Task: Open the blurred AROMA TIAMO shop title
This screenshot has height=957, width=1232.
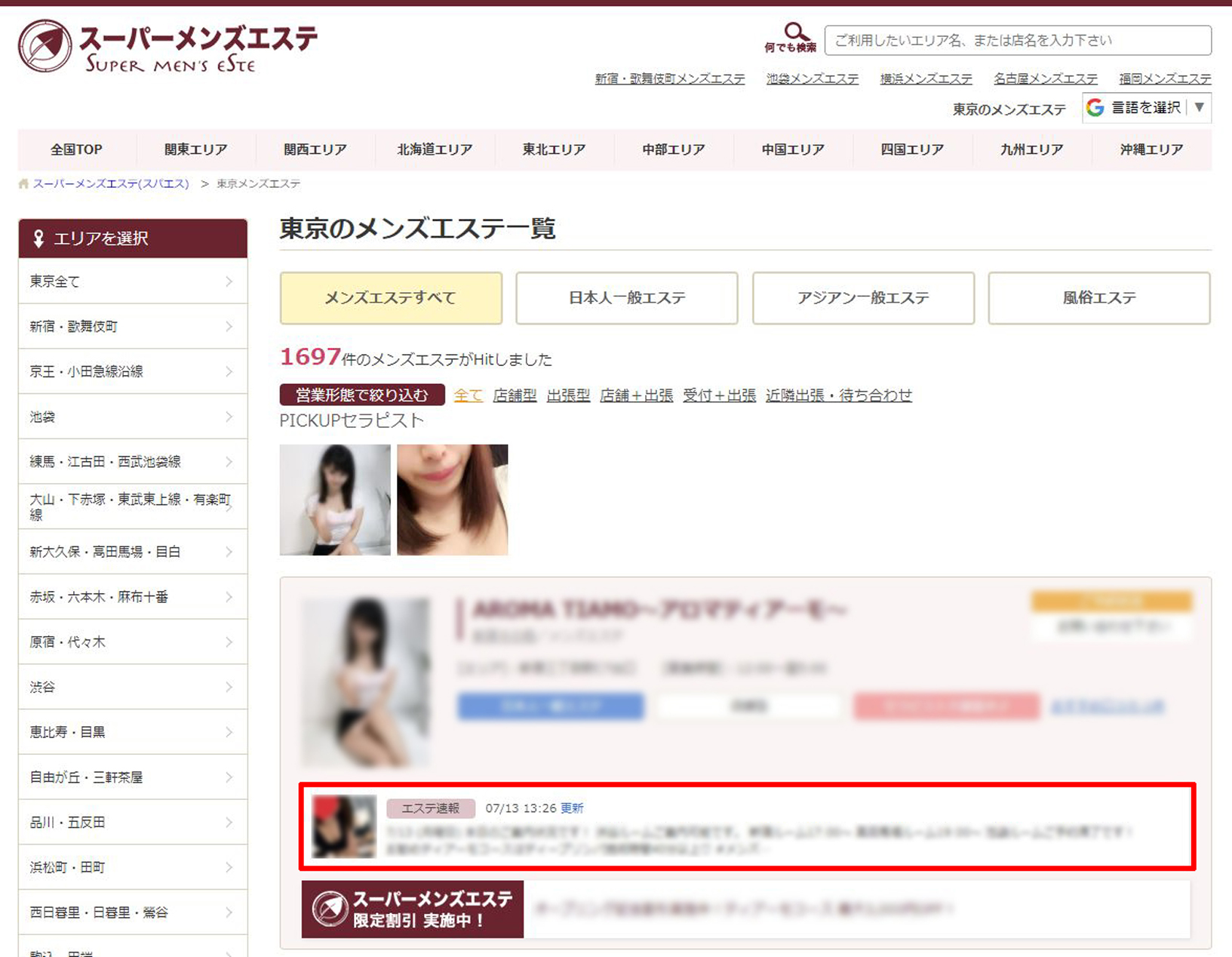Action: coord(660,609)
